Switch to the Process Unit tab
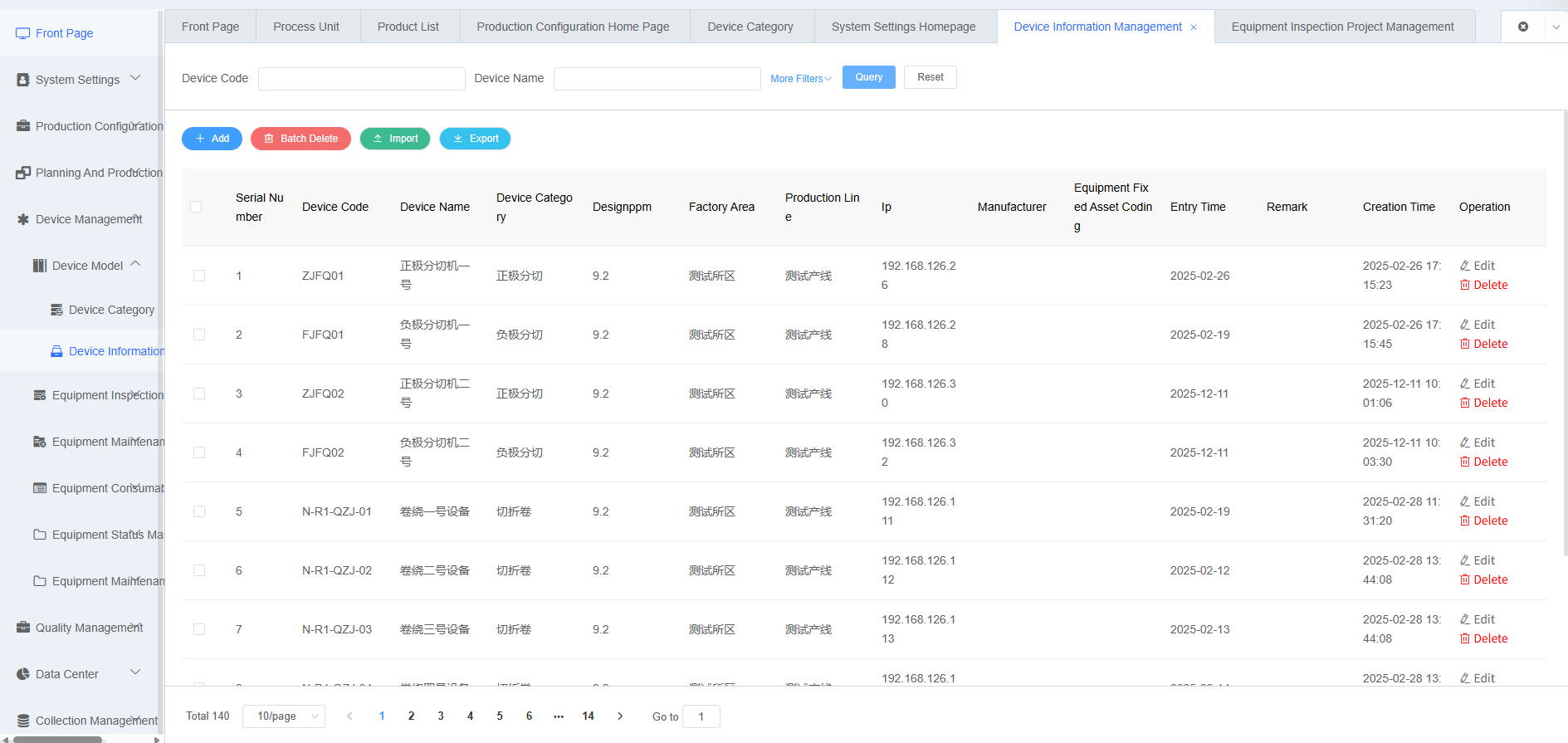 coord(306,27)
